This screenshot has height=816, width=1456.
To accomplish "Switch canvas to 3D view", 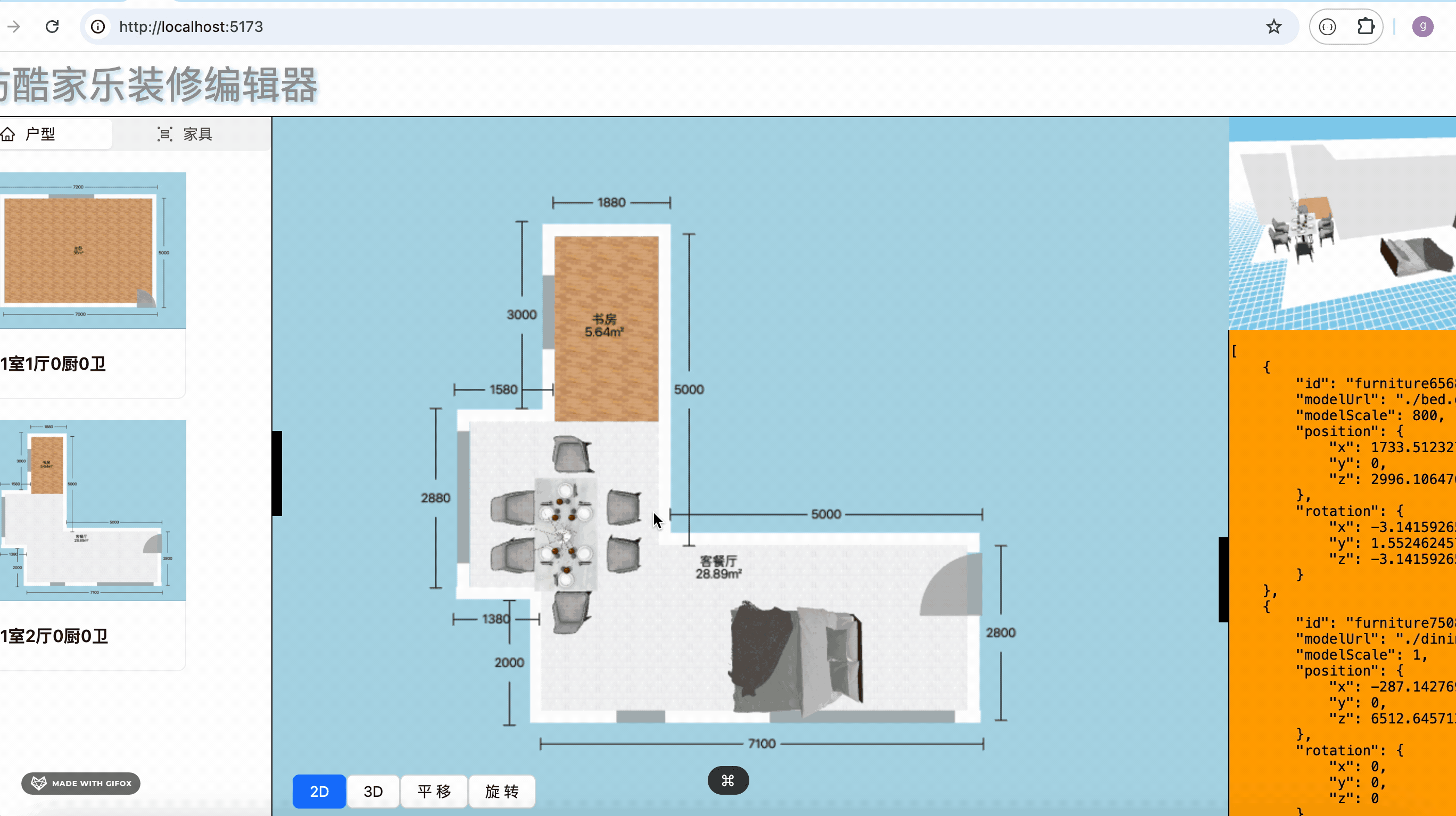I will tap(373, 791).
